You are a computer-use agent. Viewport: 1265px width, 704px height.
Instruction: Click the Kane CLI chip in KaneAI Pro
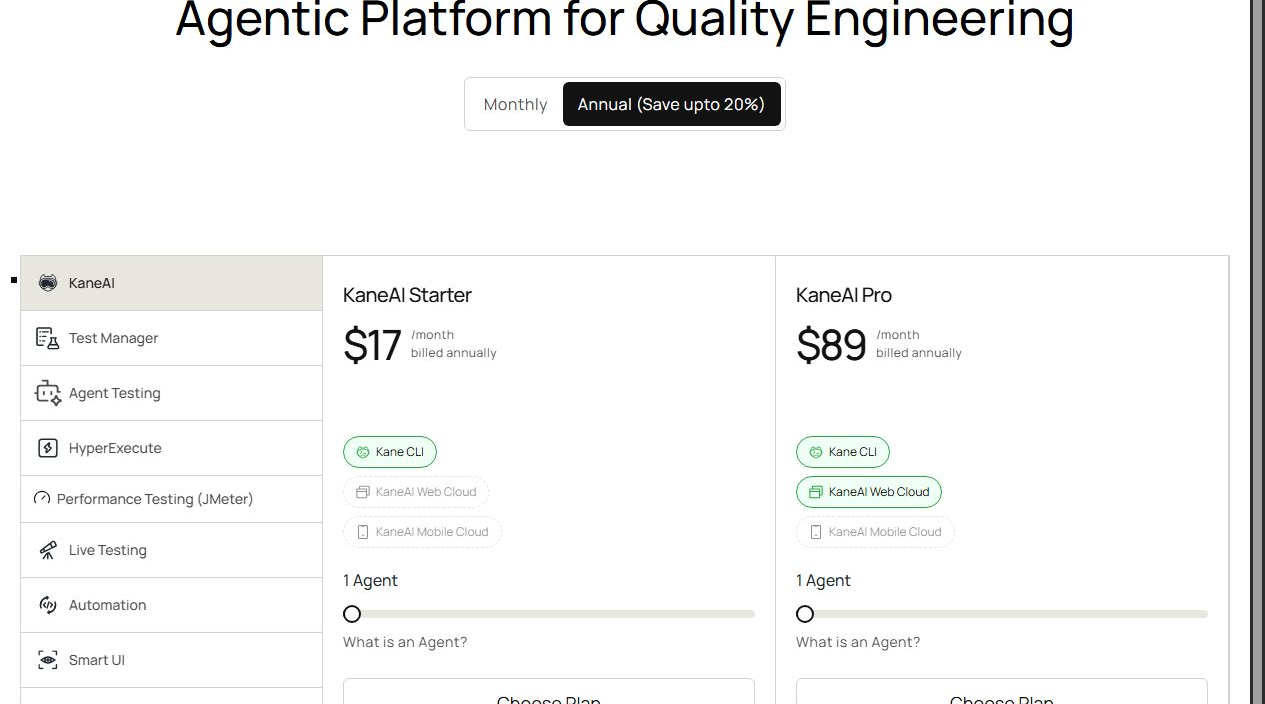(843, 452)
